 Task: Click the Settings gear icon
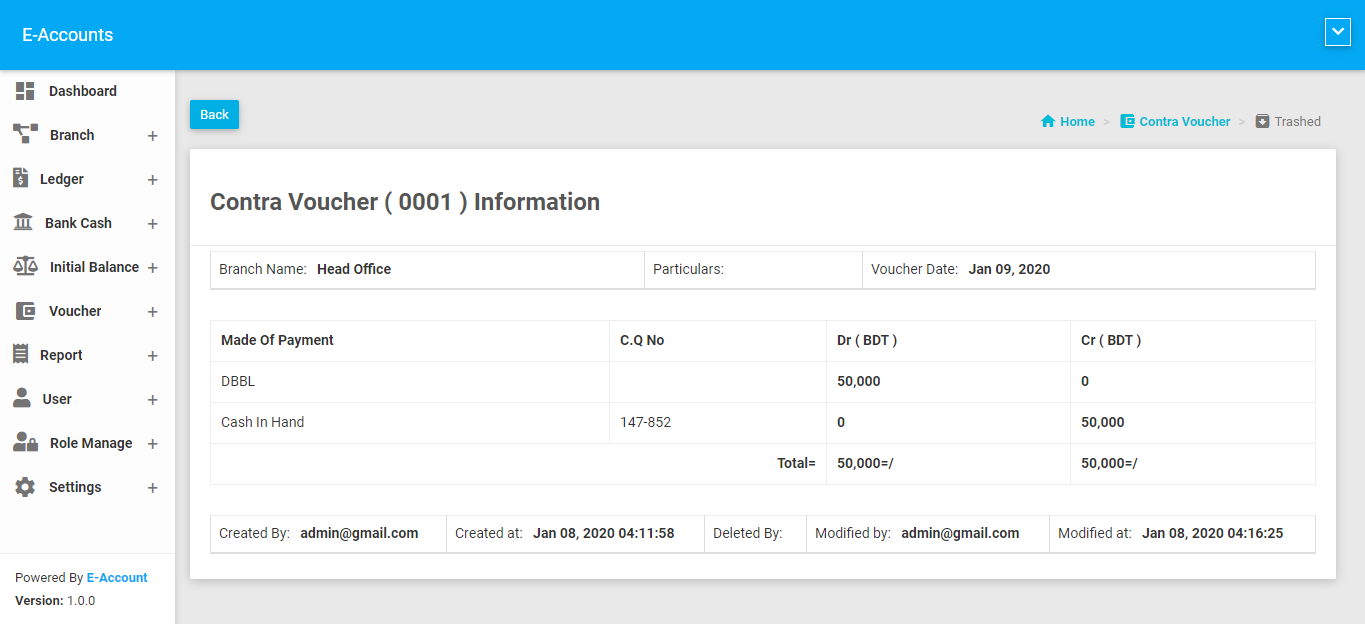[x=25, y=487]
